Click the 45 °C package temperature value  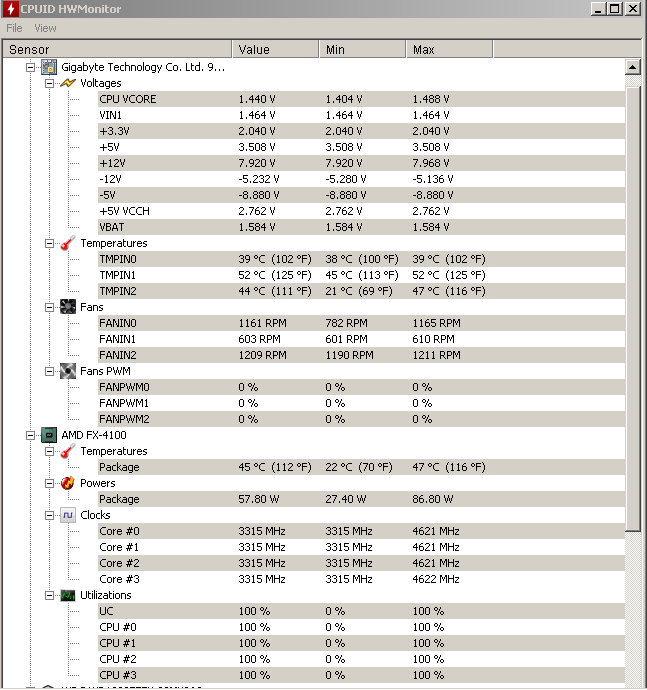point(275,467)
